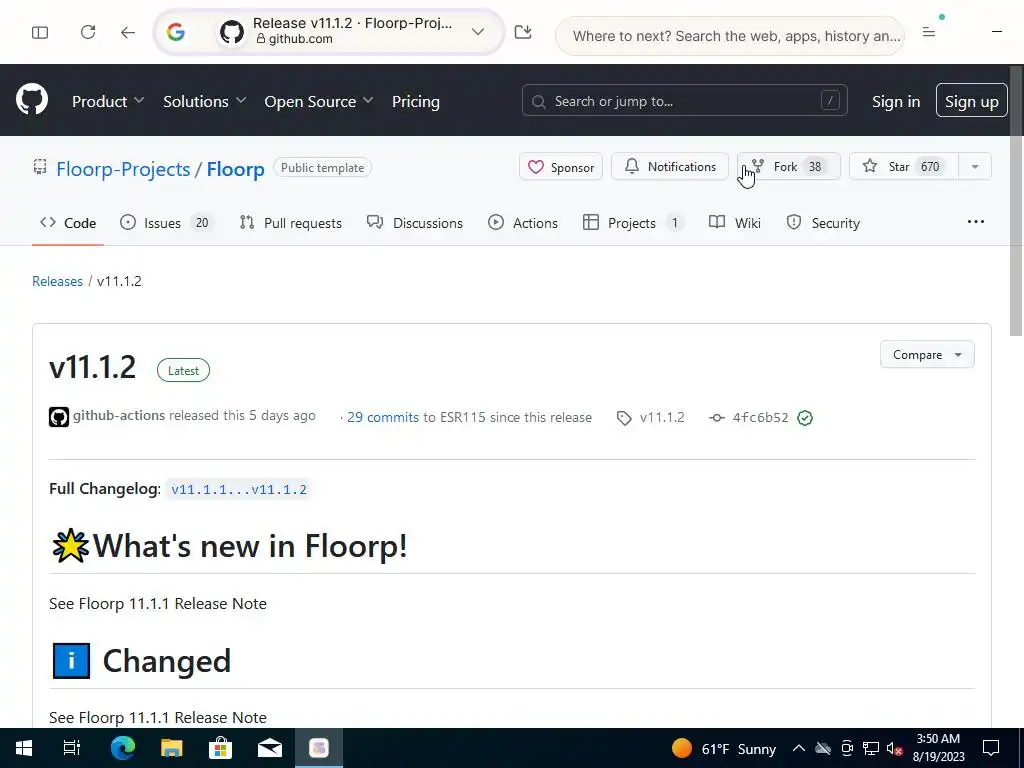Open the v11.1.1...v11.1.2 changelog link

pyautogui.click(x=238, y=489)
